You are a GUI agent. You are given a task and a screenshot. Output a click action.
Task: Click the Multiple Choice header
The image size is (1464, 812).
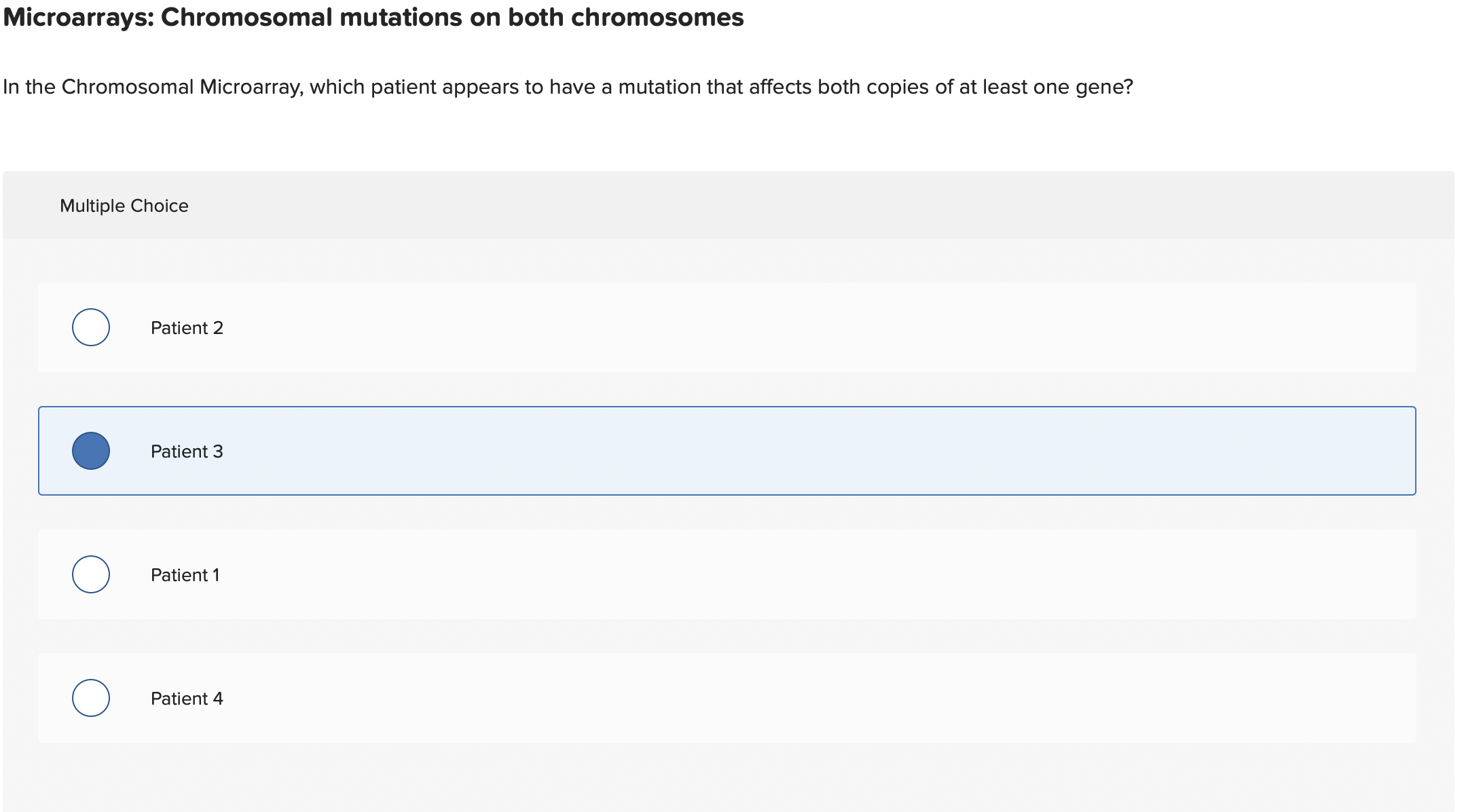[x=124, y=205]
